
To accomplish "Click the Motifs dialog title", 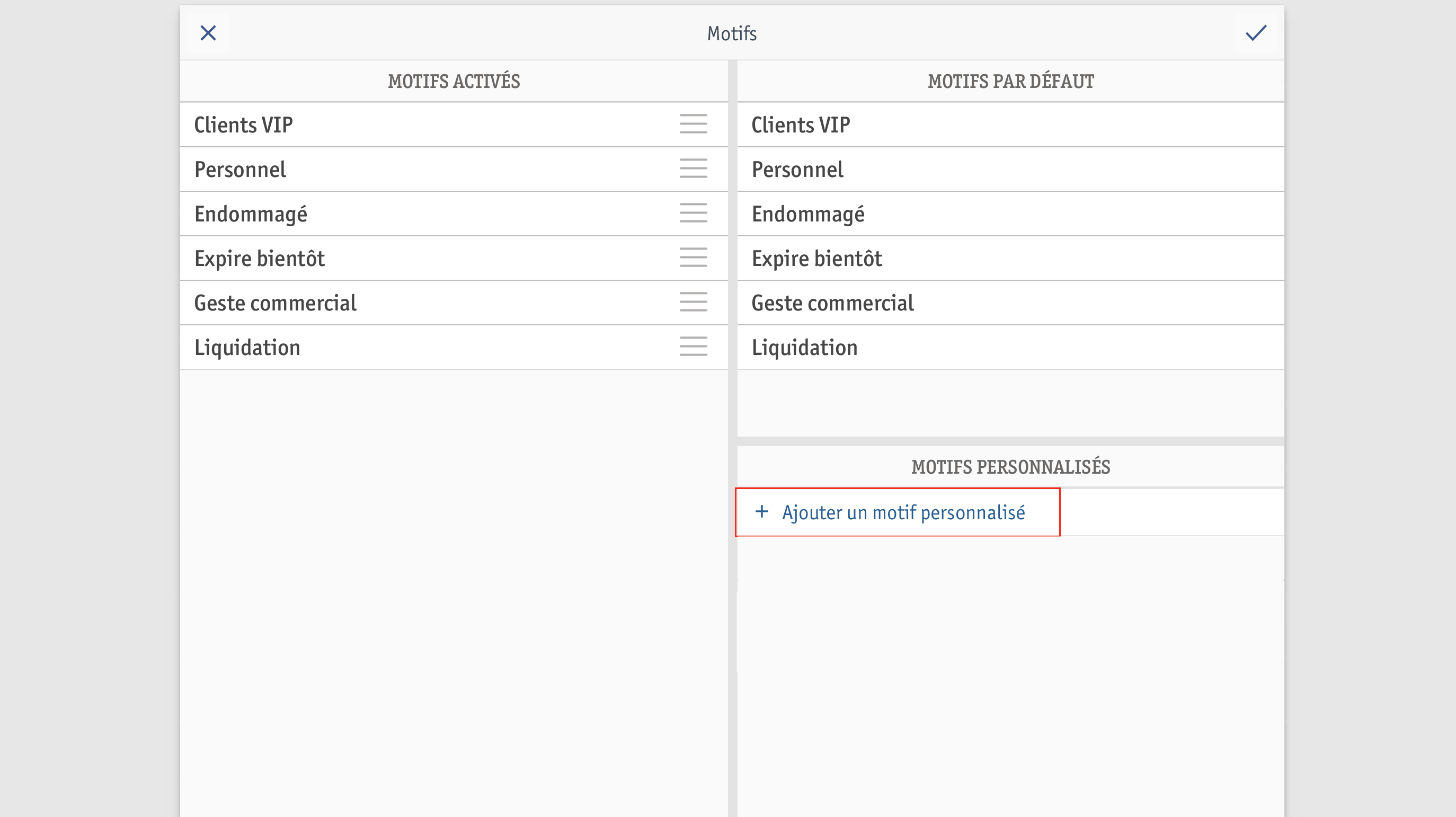I will (732, 33).
